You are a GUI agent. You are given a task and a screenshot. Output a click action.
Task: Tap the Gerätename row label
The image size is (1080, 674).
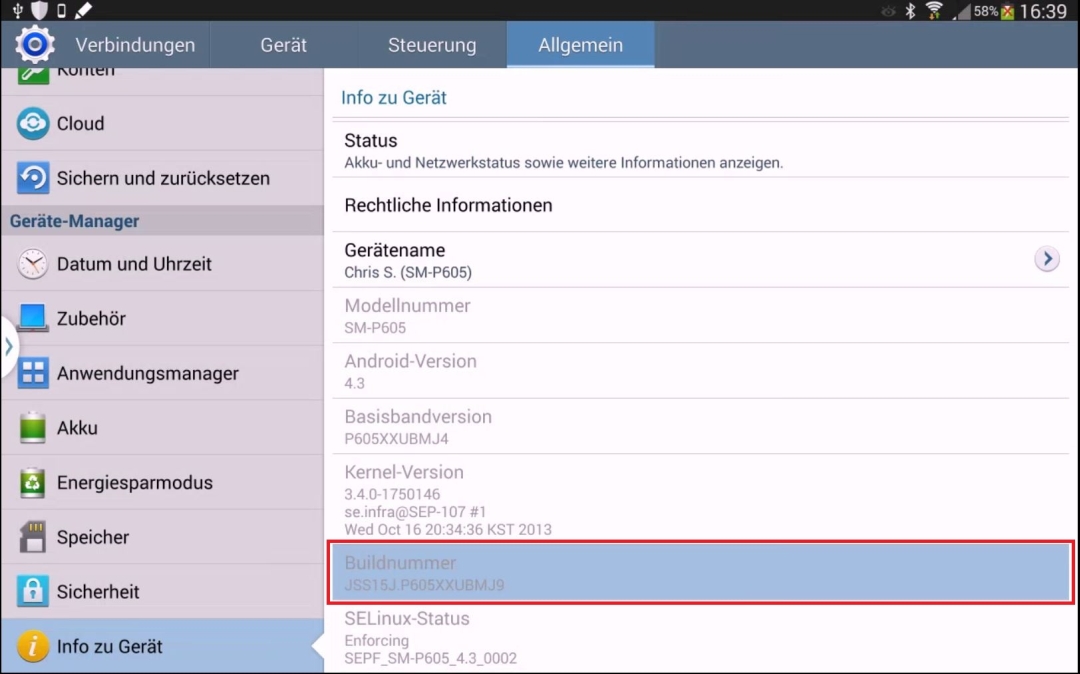coord(395,250)
